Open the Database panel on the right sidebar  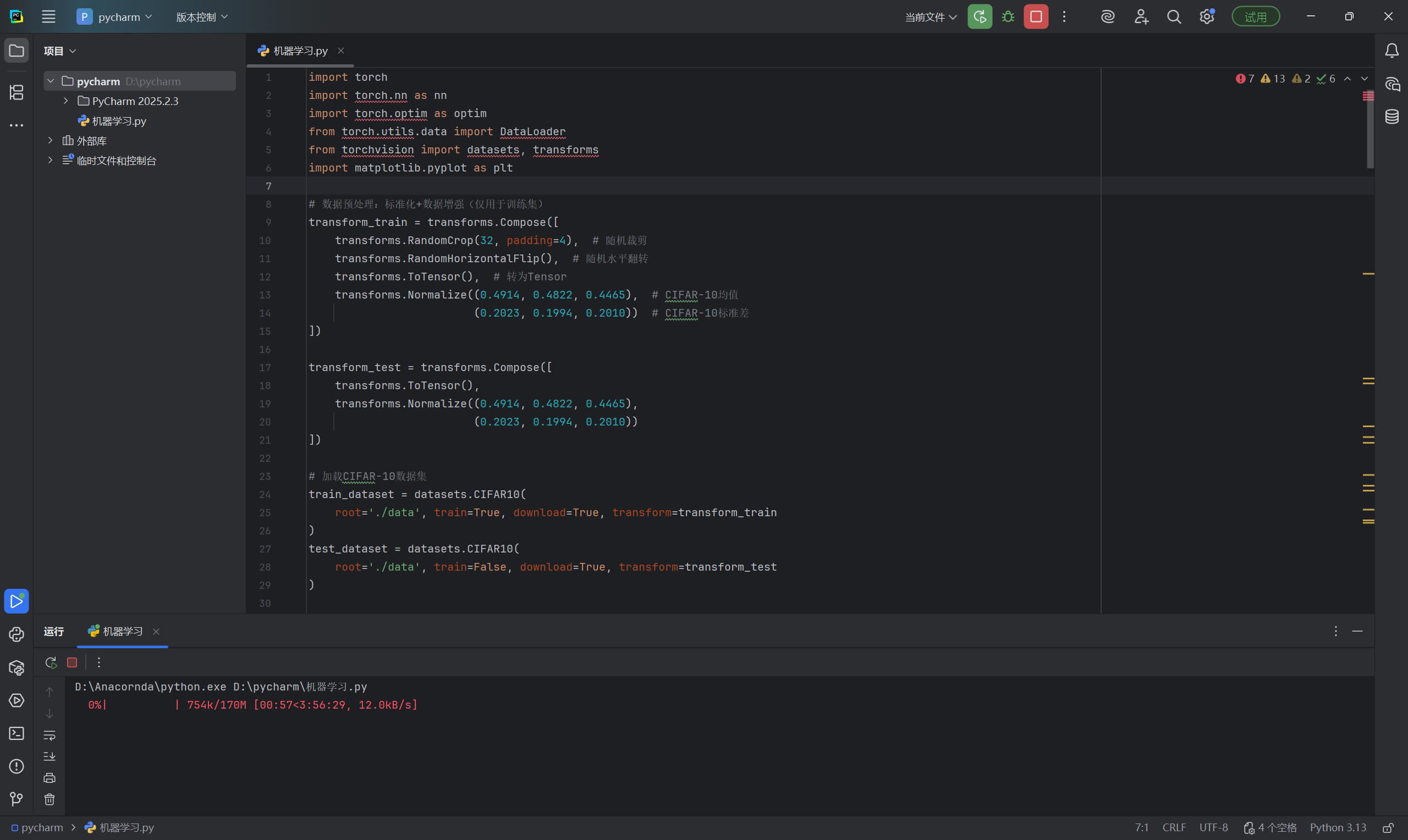point(1391,117)
